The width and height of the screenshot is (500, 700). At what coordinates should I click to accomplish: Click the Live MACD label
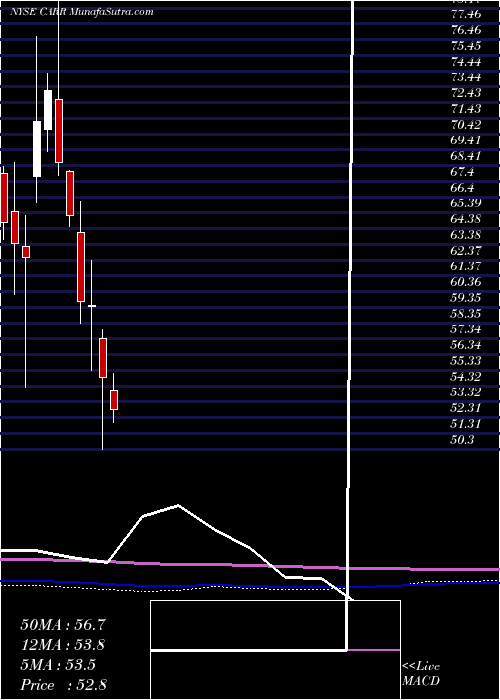421,674
